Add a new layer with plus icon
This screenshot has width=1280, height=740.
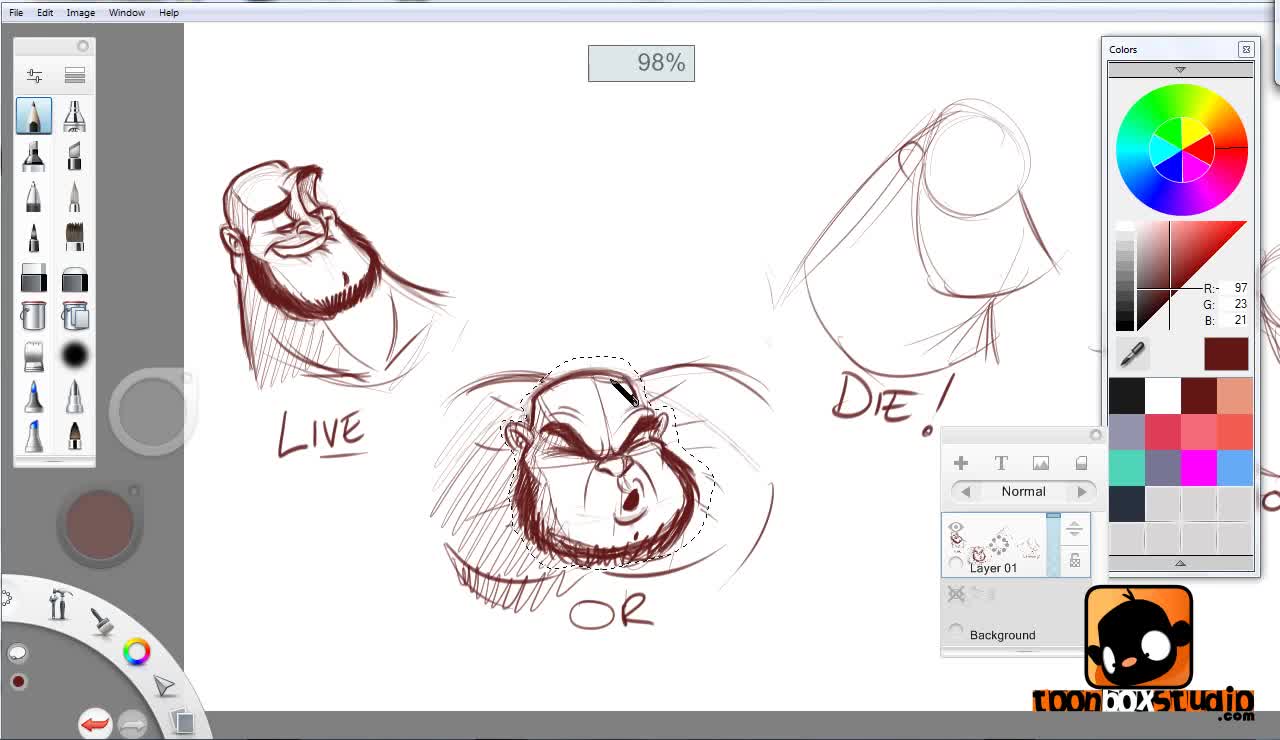point(961,463)
